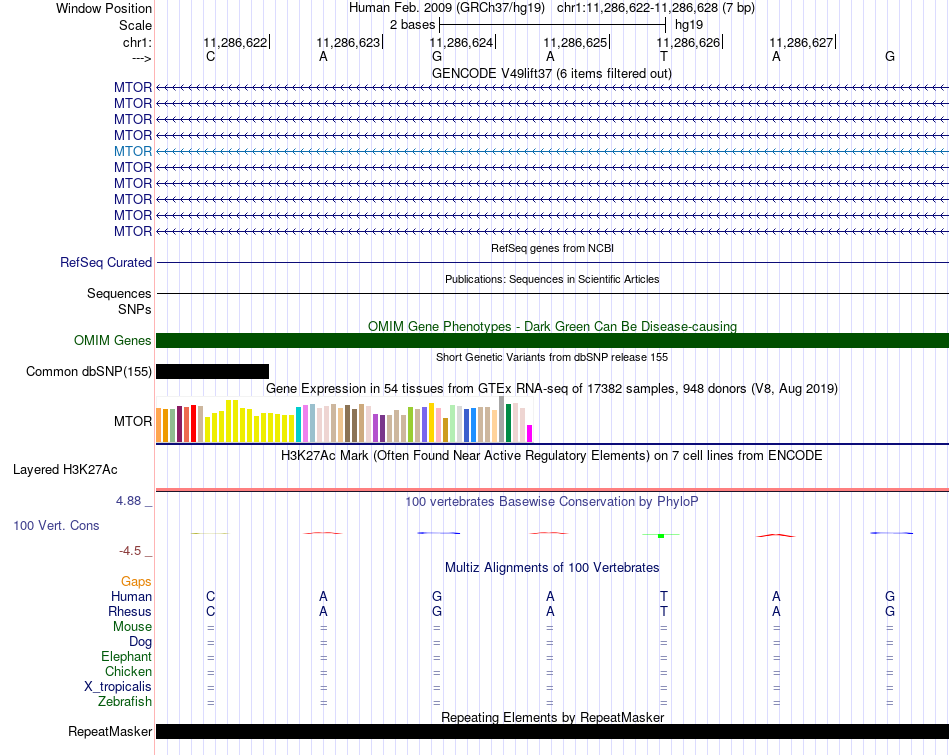Click the Scale label on left
Screen dimensions: 950x755
point(135,25)
